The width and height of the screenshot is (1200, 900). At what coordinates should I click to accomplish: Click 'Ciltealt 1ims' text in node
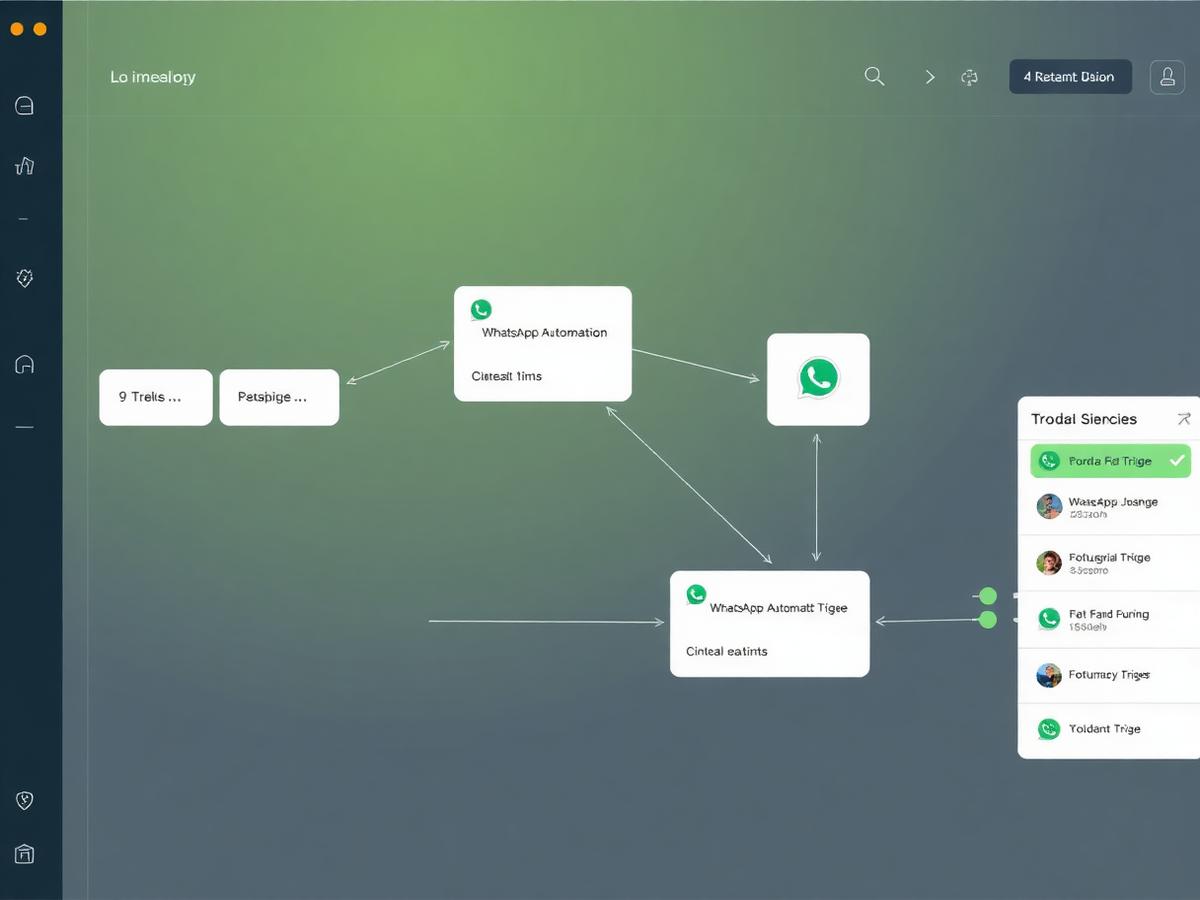[x=506, y=376]
